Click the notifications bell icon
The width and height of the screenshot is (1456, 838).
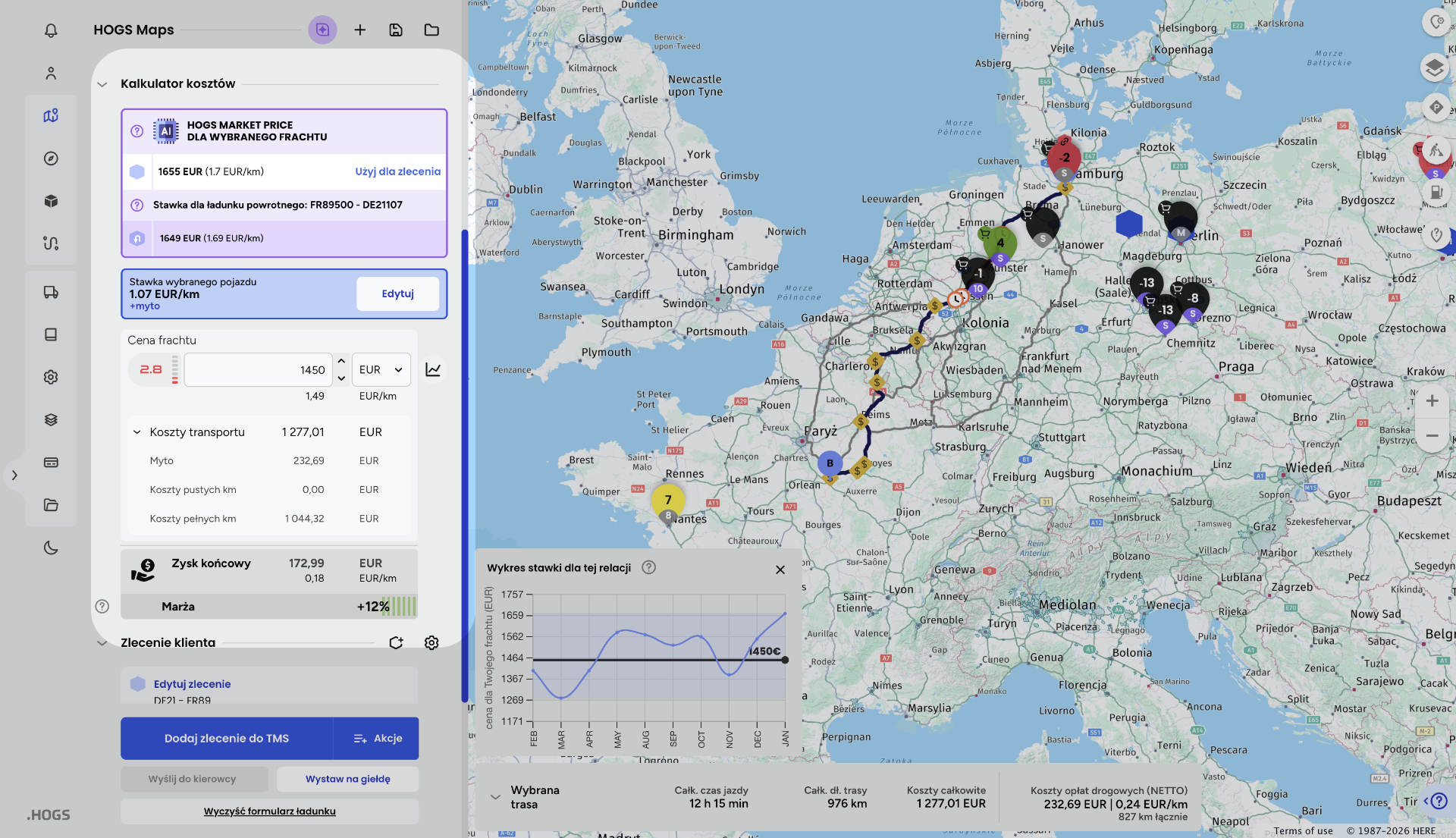(x=51, y=30)
